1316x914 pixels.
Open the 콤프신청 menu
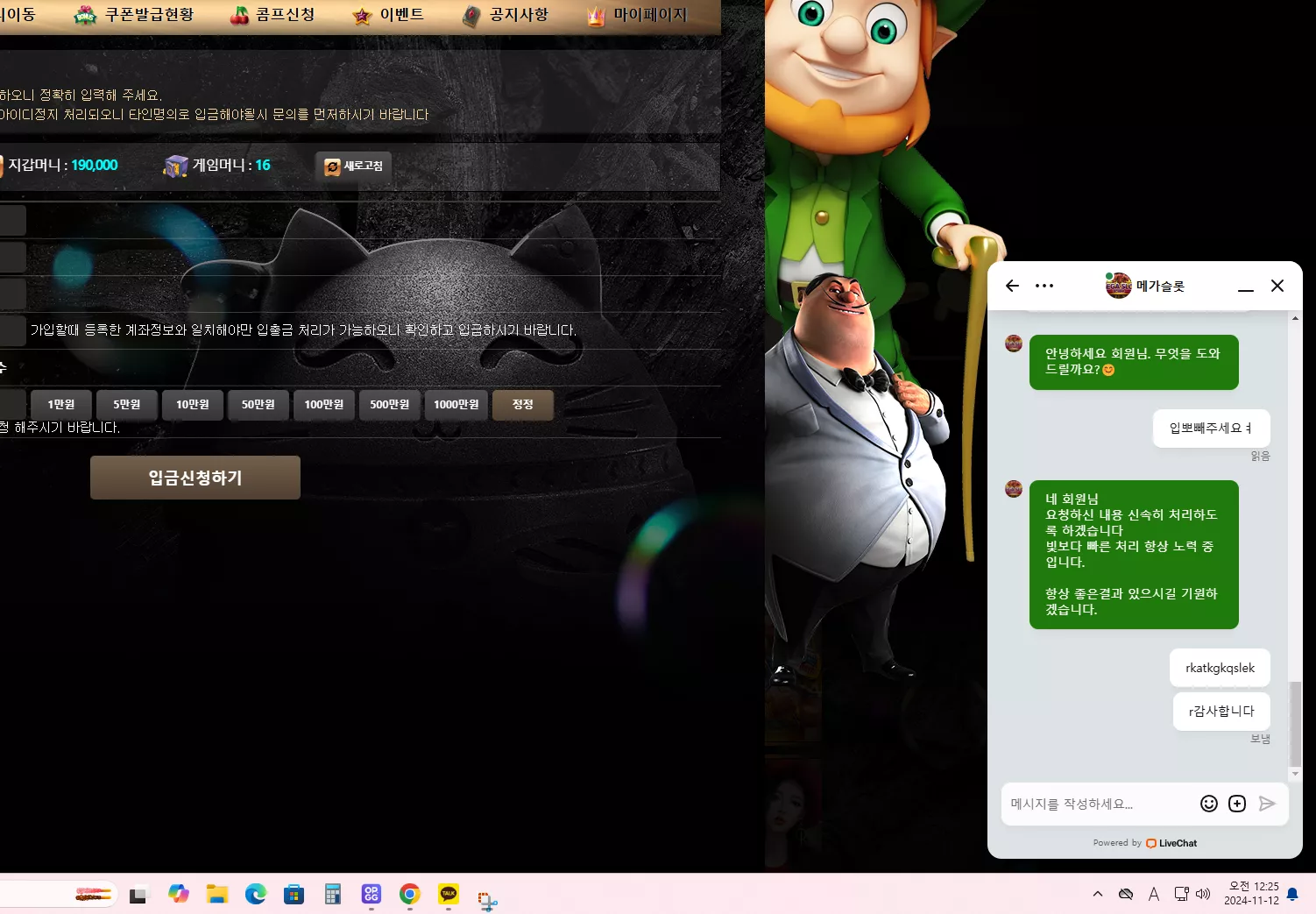[272, 15]
